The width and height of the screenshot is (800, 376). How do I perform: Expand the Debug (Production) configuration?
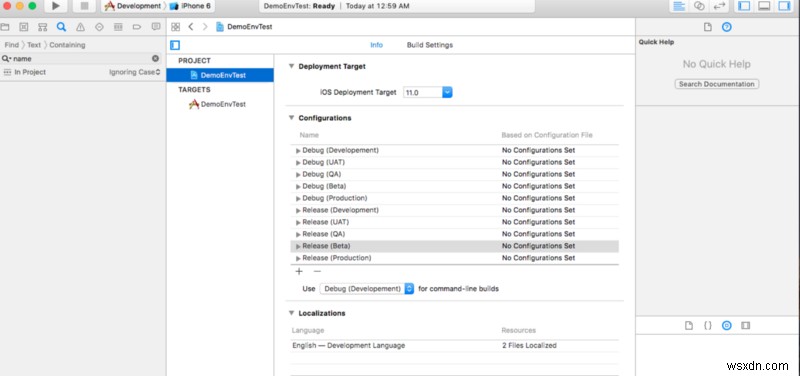(298, 198)
